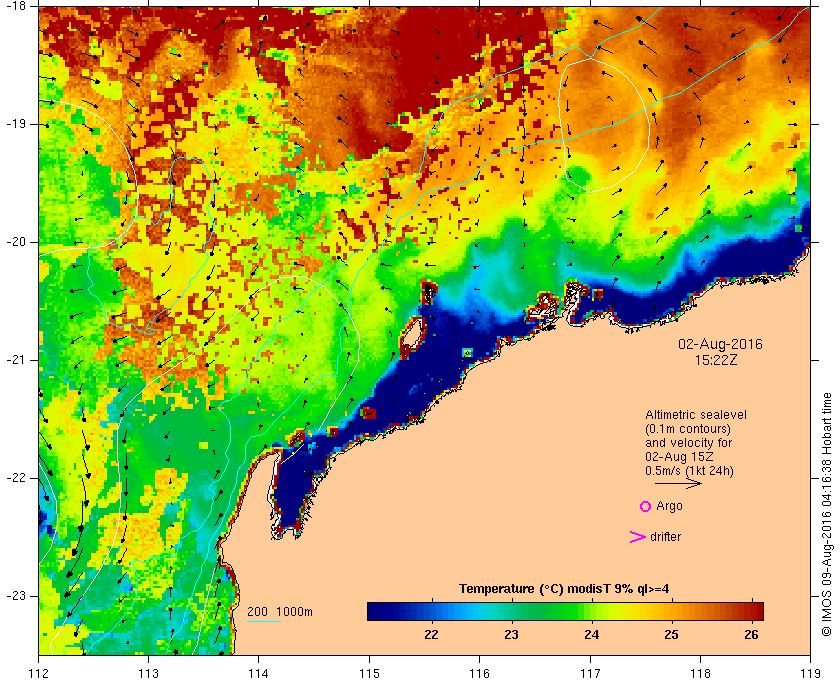
Task: Click the latitude axis label -20
Action: [x=14, y=242]
